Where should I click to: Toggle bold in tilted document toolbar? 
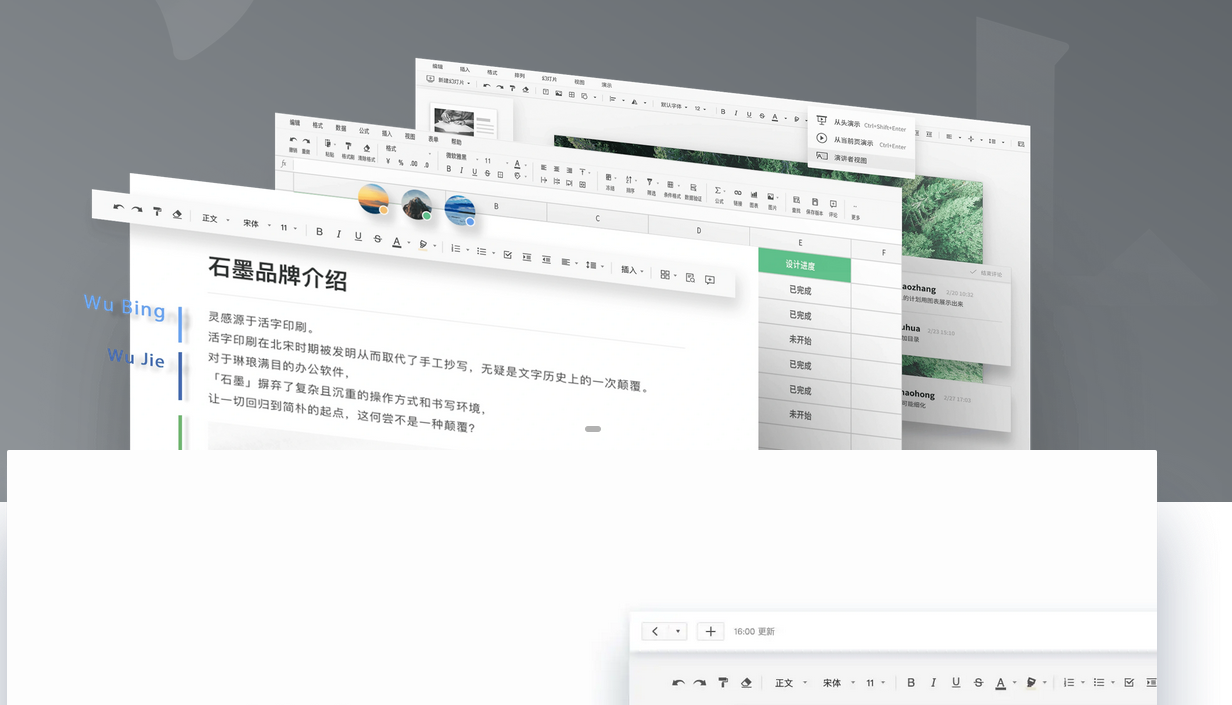click(x=319, y=232)
